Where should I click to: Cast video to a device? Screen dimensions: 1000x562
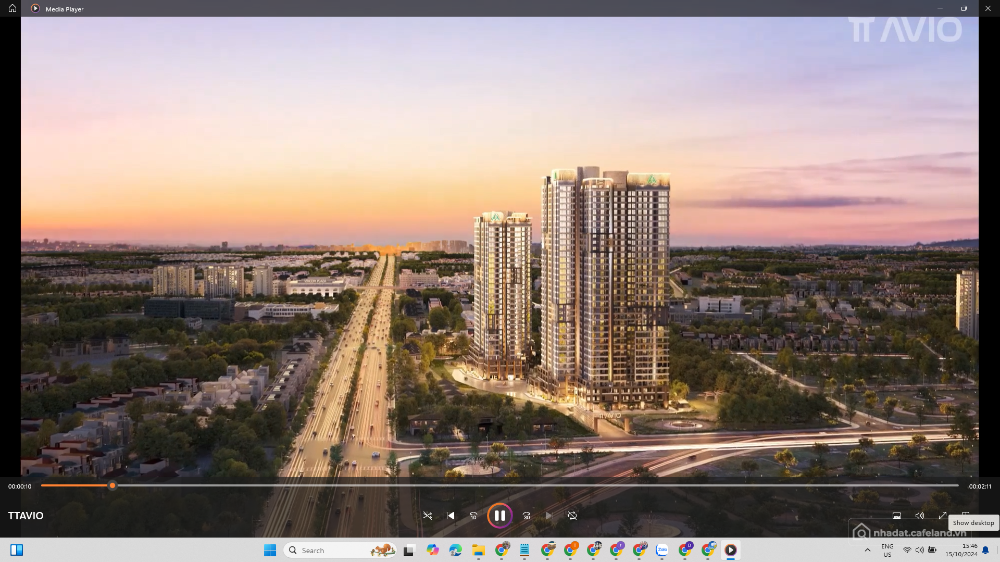[x=896, y=516]
